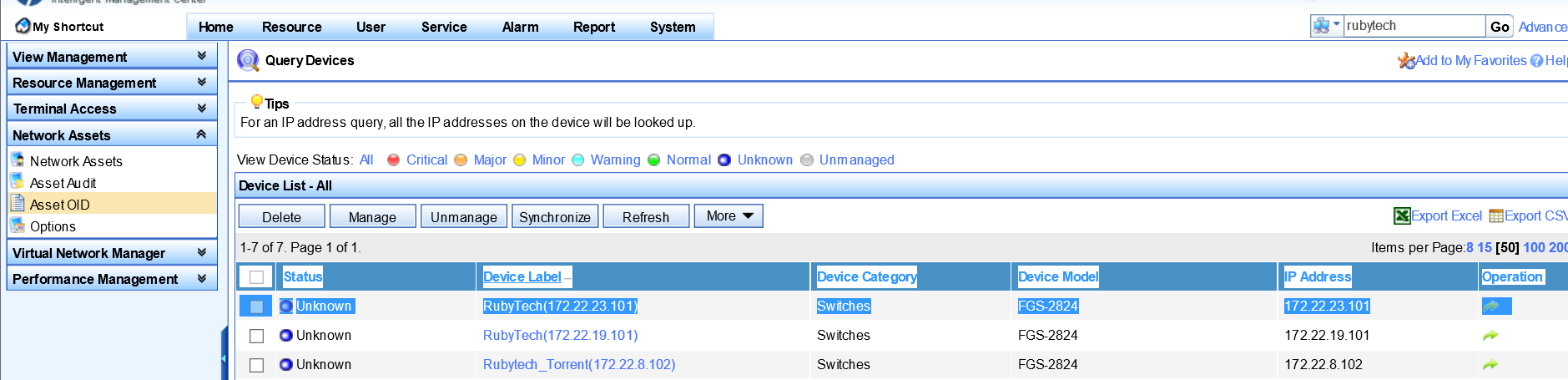Open the Resource menu
The width and height of the screenshot is (1568, 380).
[x=292, y=27]
